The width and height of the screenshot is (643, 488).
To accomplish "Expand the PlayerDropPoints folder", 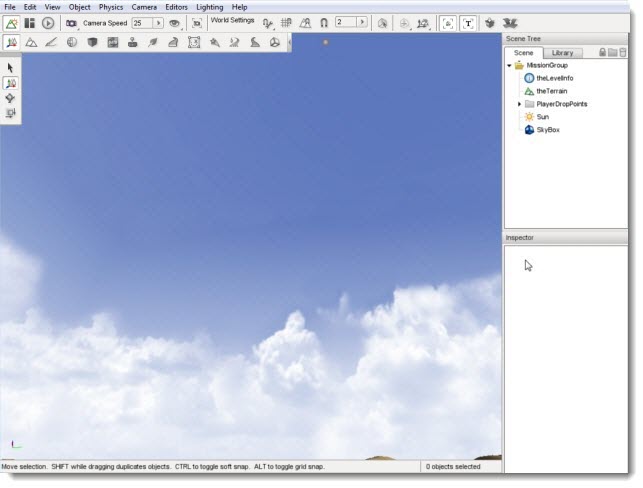I will pyautogui.click(x=520, y=104).
